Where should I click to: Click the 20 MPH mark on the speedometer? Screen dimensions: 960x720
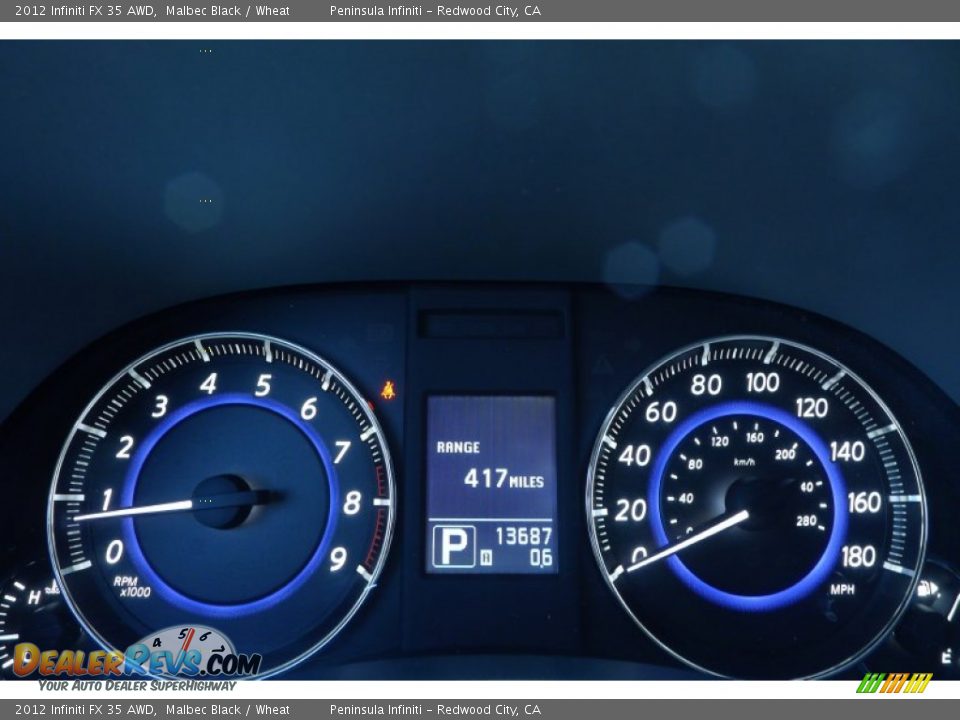point(630,510)
